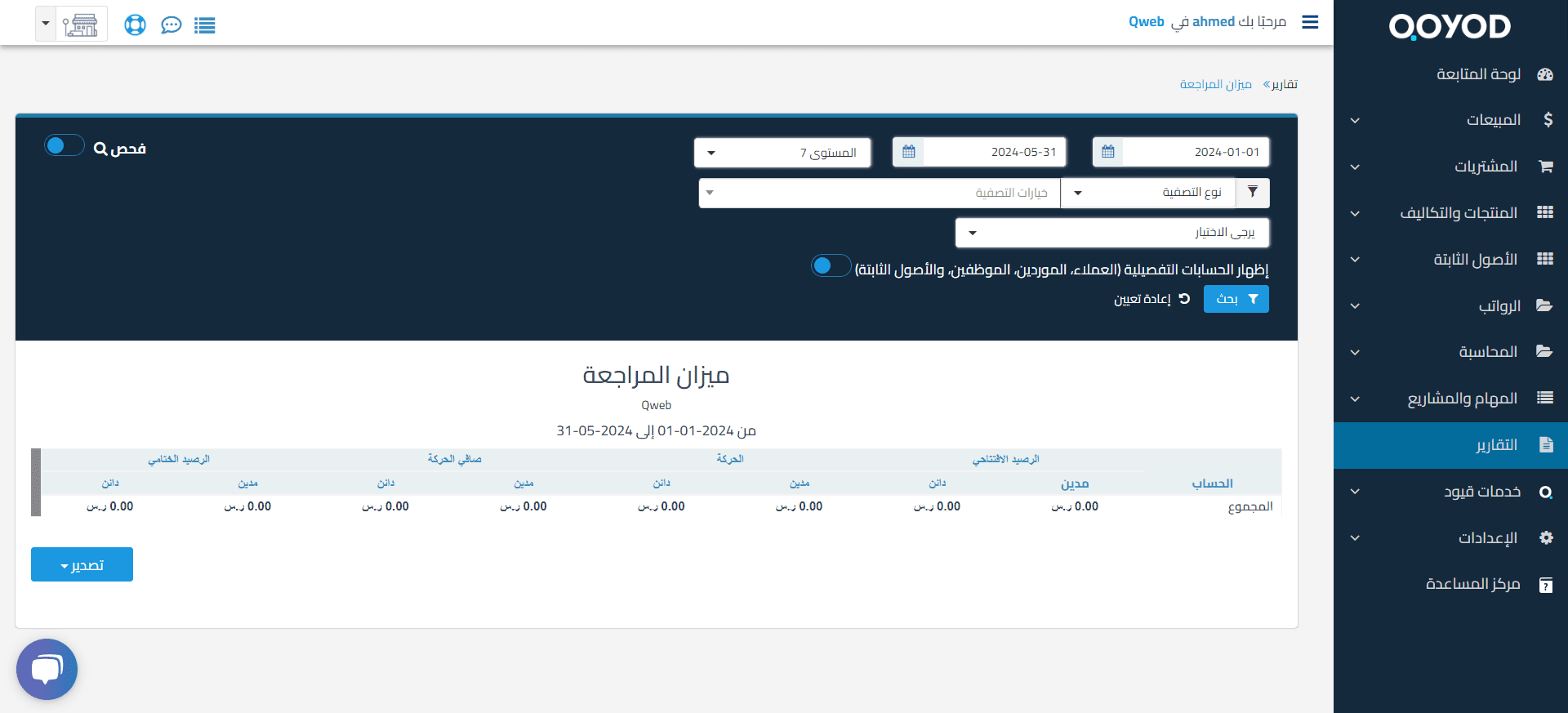Click the Qoyod services icon
The height and width of the screenshot is (713, 1568).
(1546, 492)
